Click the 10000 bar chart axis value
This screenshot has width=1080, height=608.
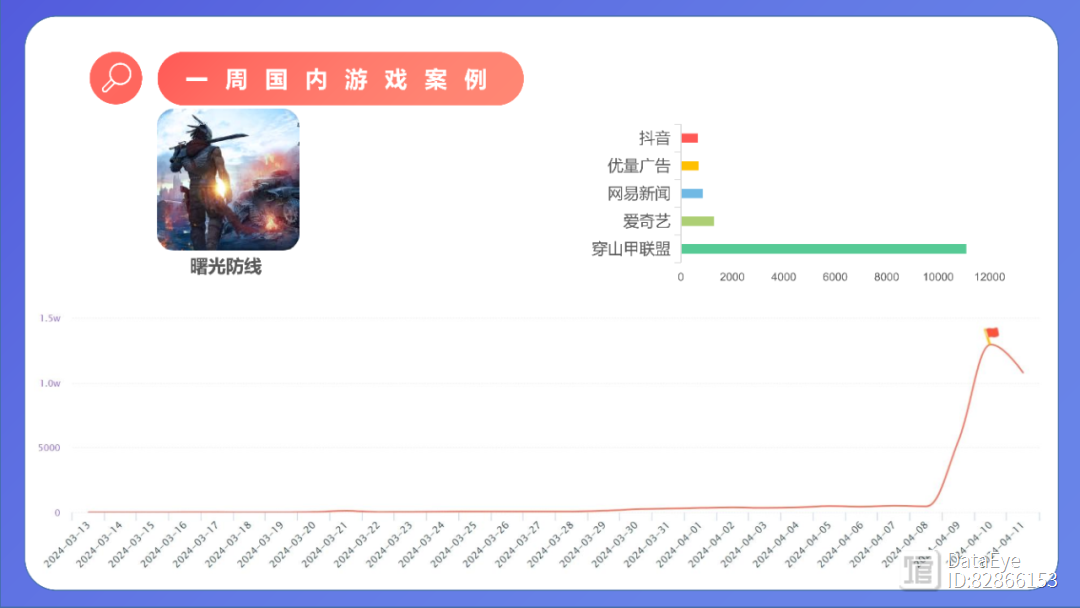[938, 277]
